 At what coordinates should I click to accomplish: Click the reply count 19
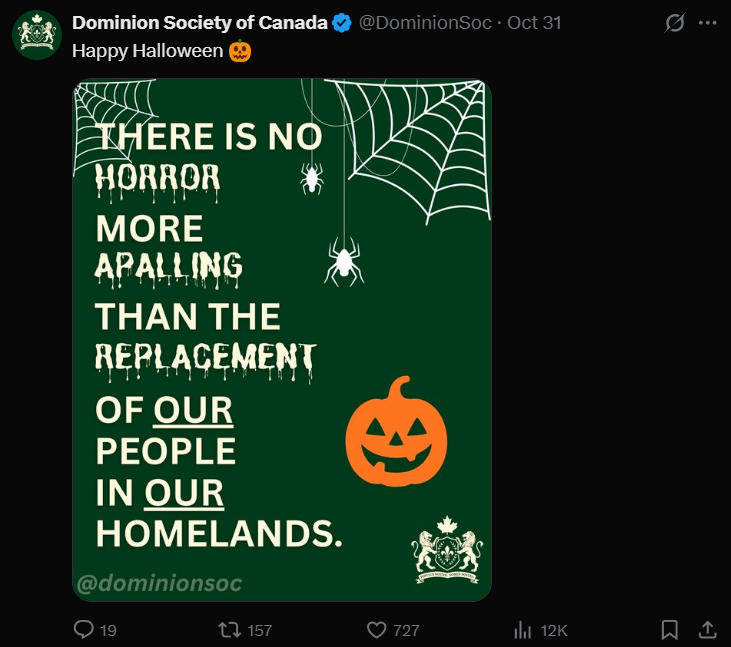pos(109,630)
